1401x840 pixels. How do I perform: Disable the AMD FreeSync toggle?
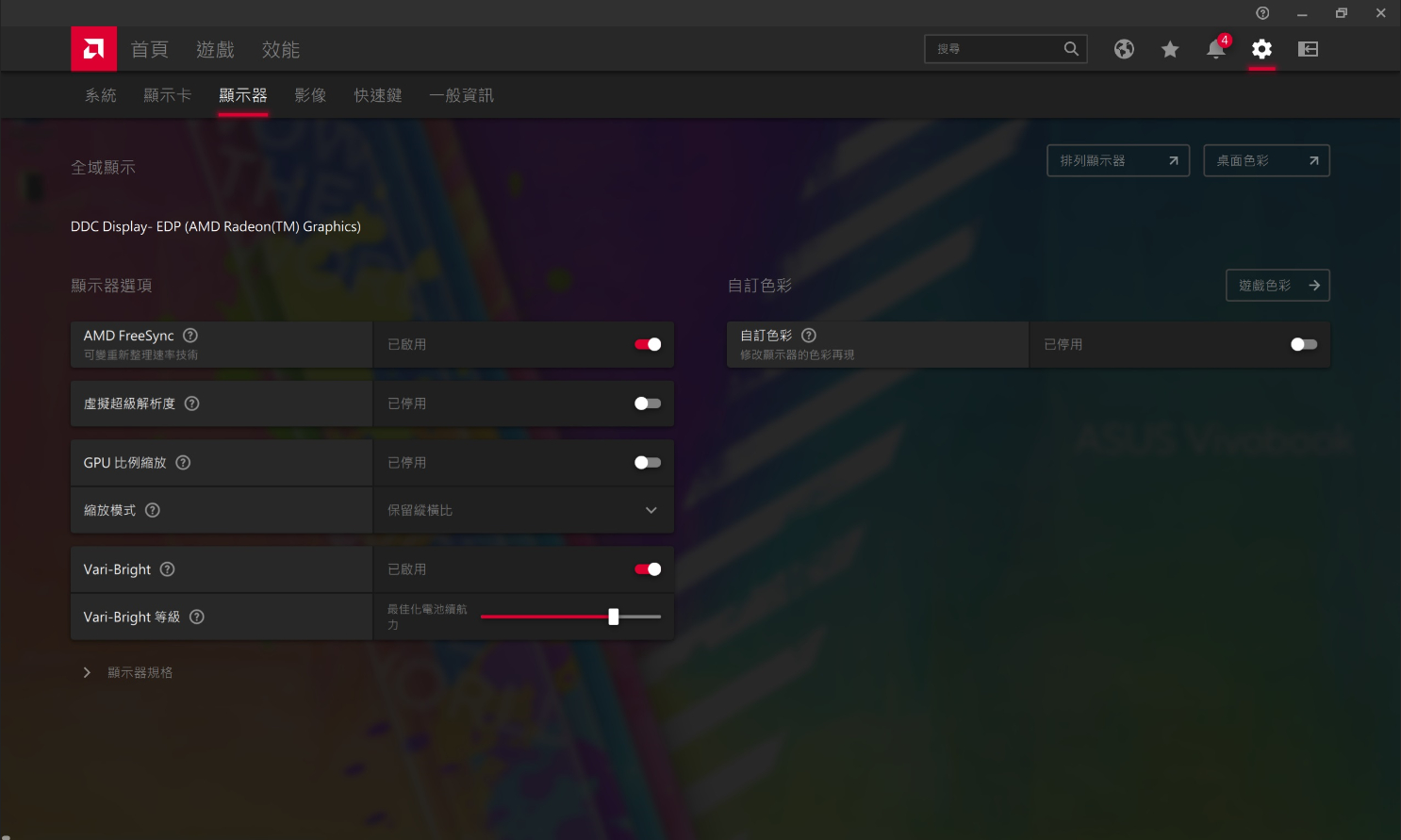coord(648,344)
